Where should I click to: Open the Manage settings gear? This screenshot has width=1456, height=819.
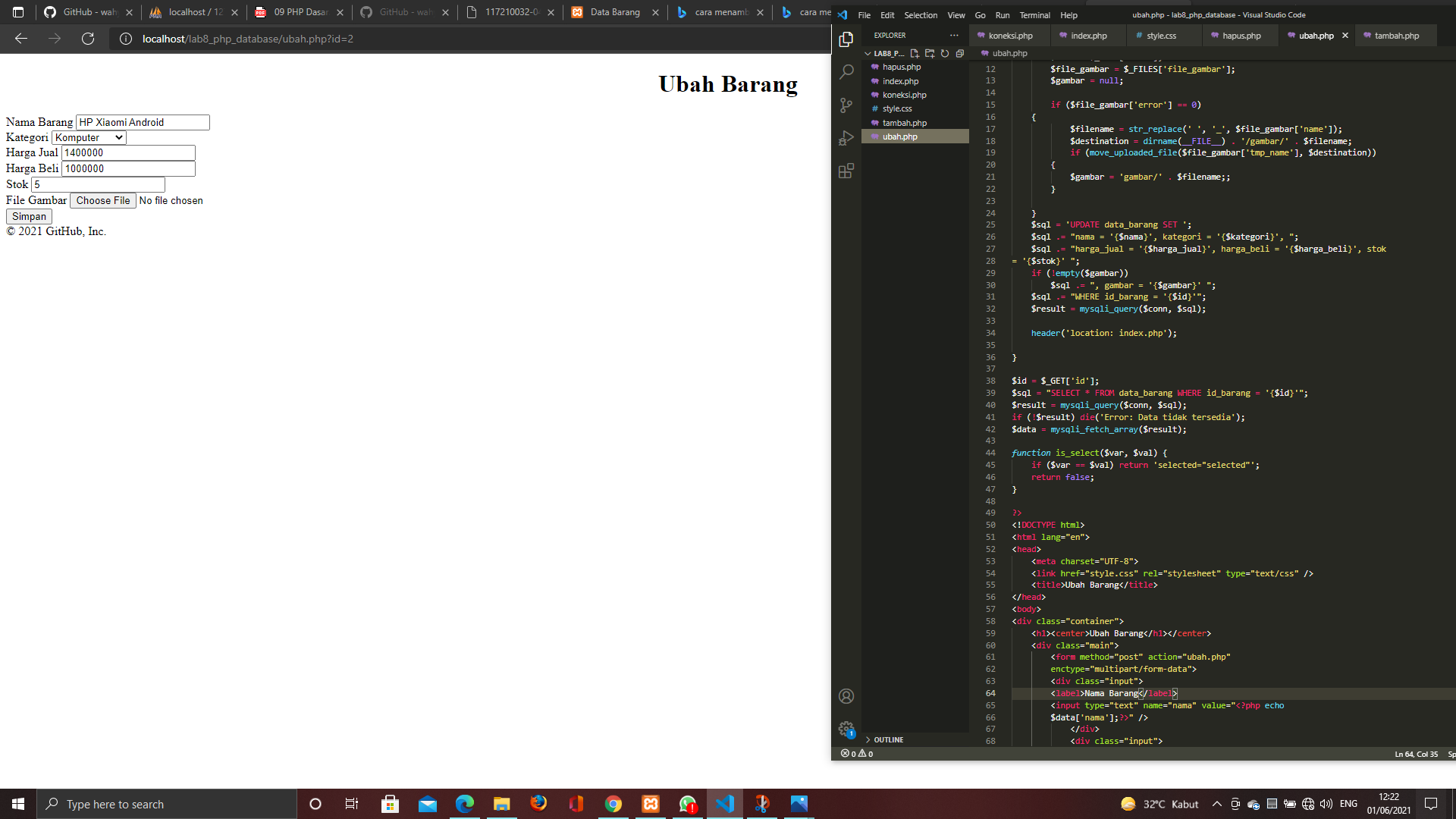click(846, 730)
